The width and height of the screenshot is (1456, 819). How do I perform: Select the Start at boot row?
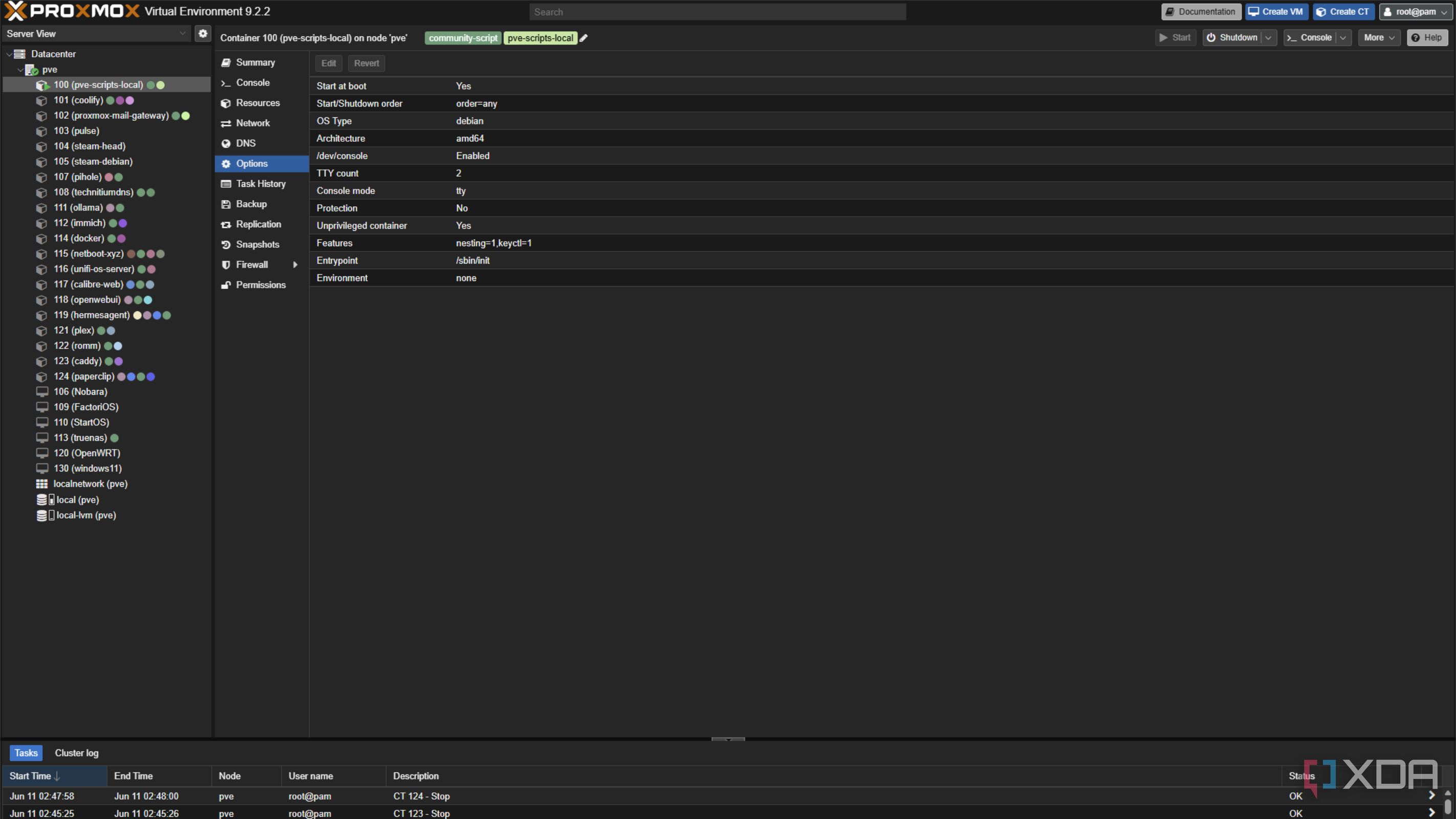882,86
